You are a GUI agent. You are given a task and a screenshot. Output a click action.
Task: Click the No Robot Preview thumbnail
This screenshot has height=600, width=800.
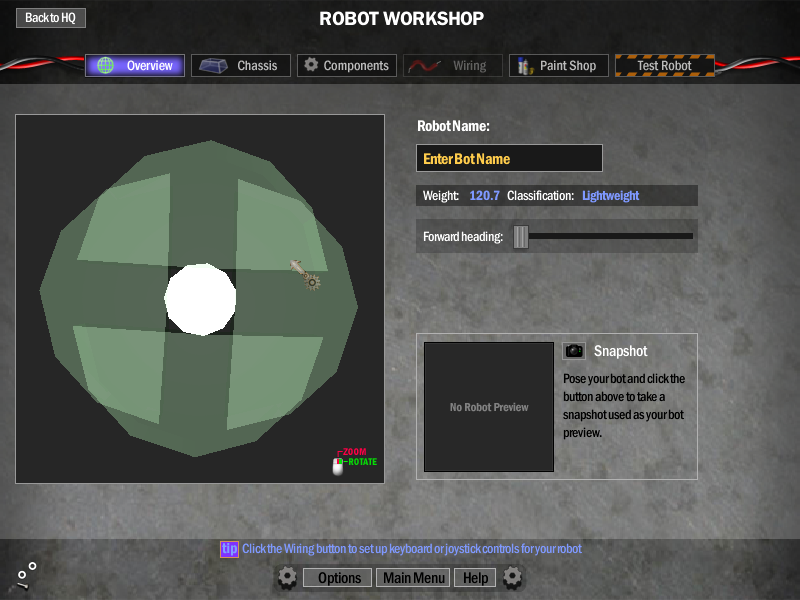(x=489, y=407)
